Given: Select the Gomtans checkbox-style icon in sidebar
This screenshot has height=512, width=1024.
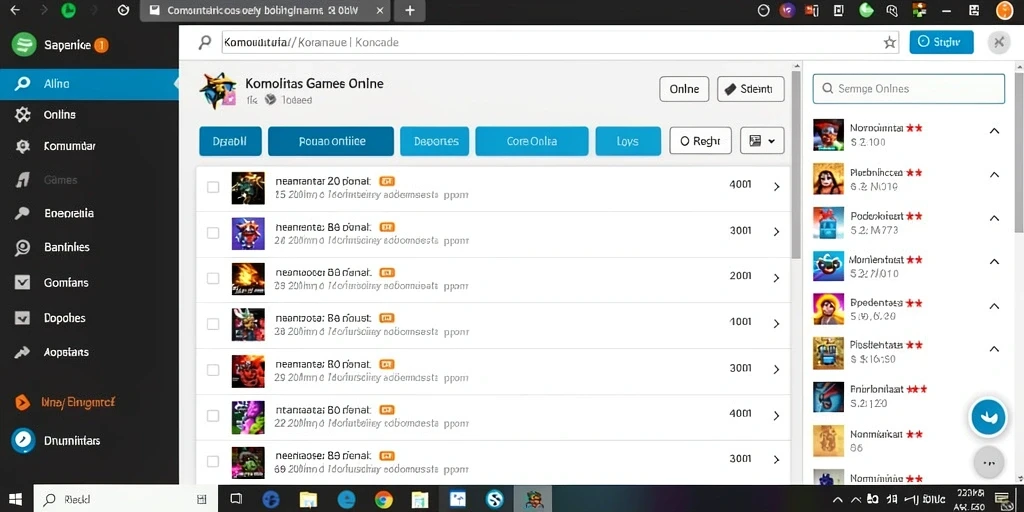Looking at the screenshot, I should pos(22,282).
